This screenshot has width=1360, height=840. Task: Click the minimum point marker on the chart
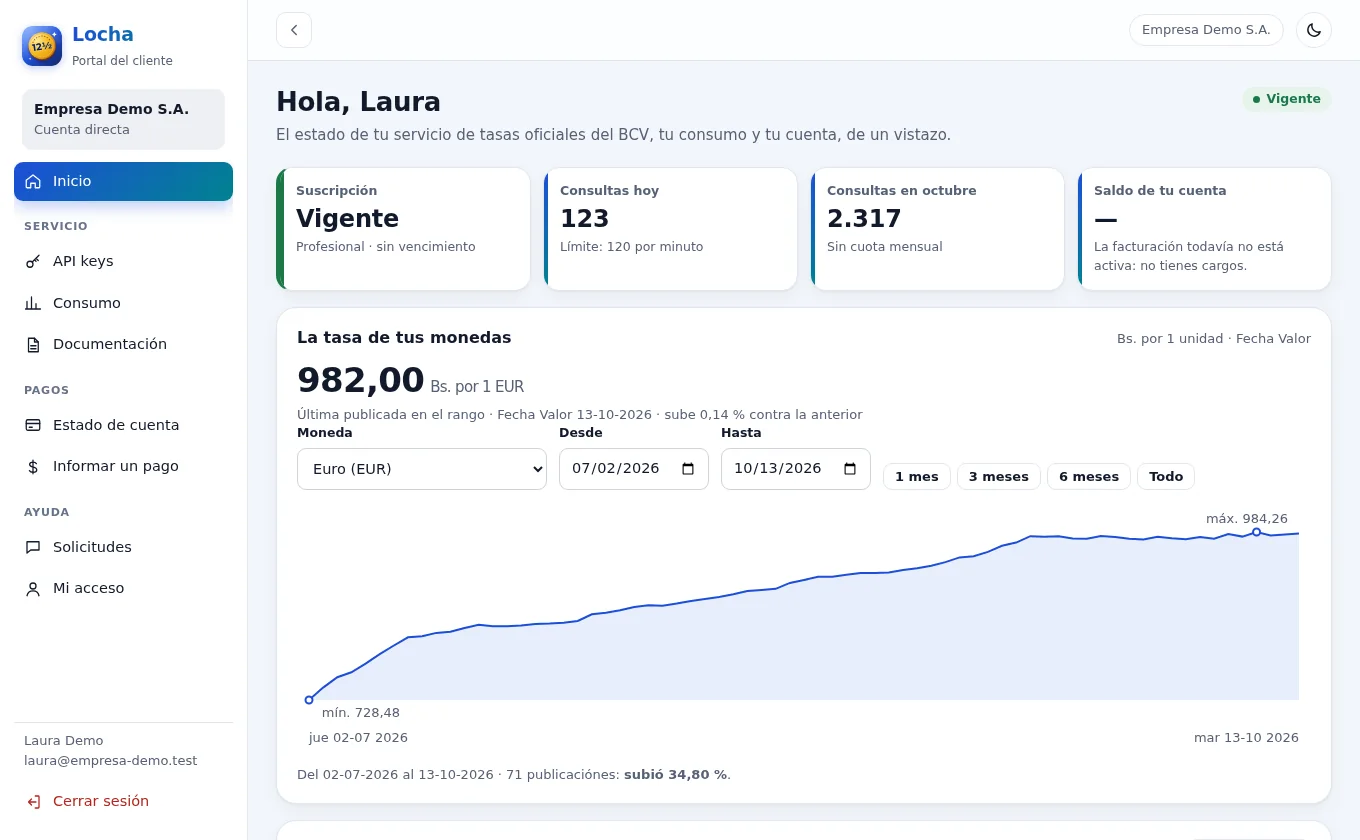309,700
